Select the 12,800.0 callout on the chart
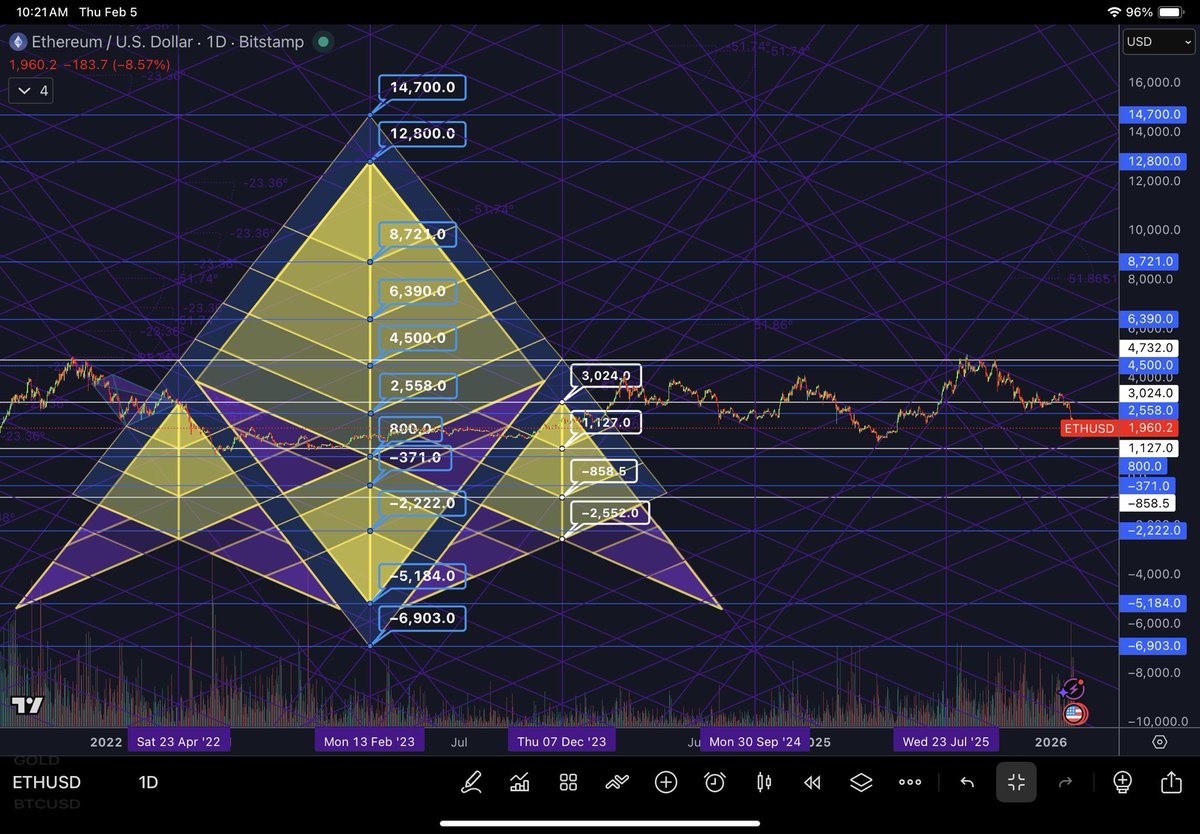The image size is (1200, 834). [422, 133]
